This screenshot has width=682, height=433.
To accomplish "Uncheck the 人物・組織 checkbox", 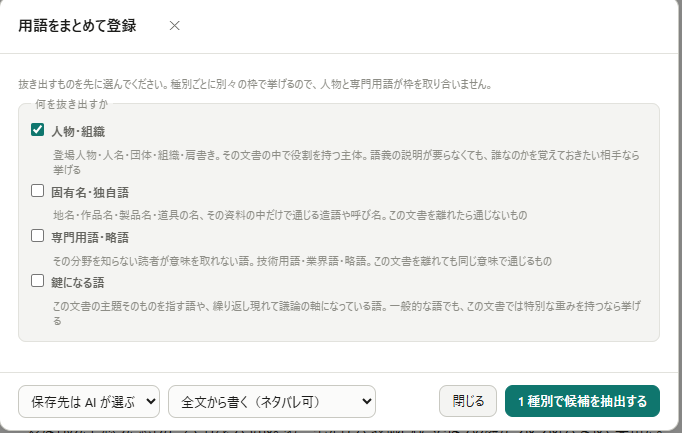I will click(x=37, y=130).
